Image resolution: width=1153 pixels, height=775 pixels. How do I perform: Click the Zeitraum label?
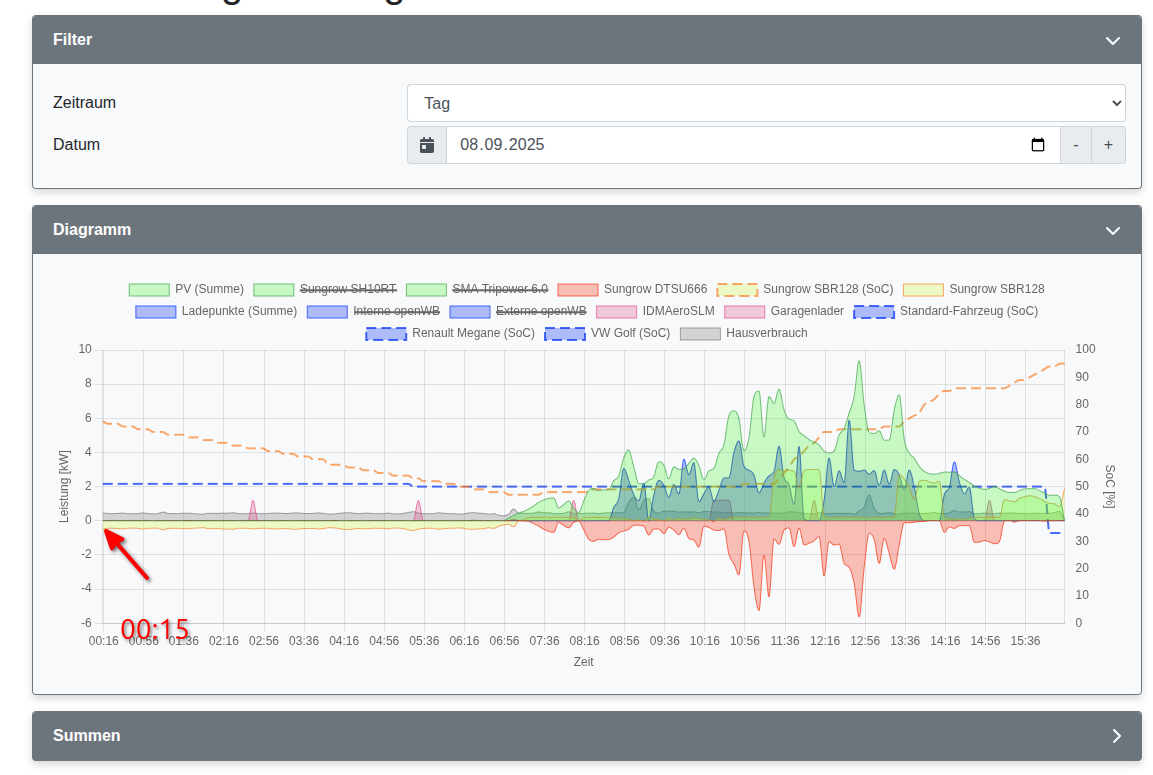[x=85, y=103]
